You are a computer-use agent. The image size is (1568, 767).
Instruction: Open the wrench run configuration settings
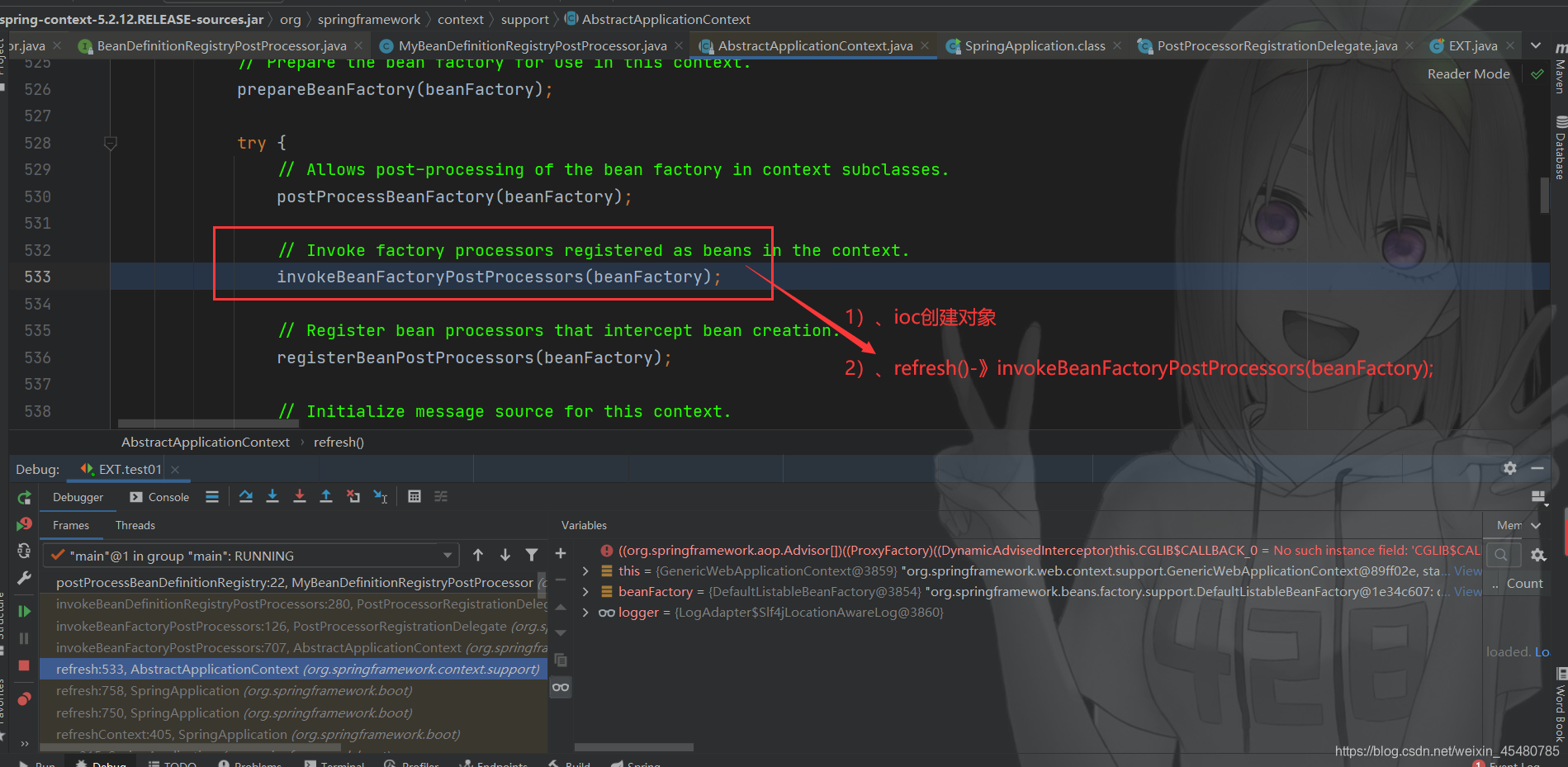(24, 578)
